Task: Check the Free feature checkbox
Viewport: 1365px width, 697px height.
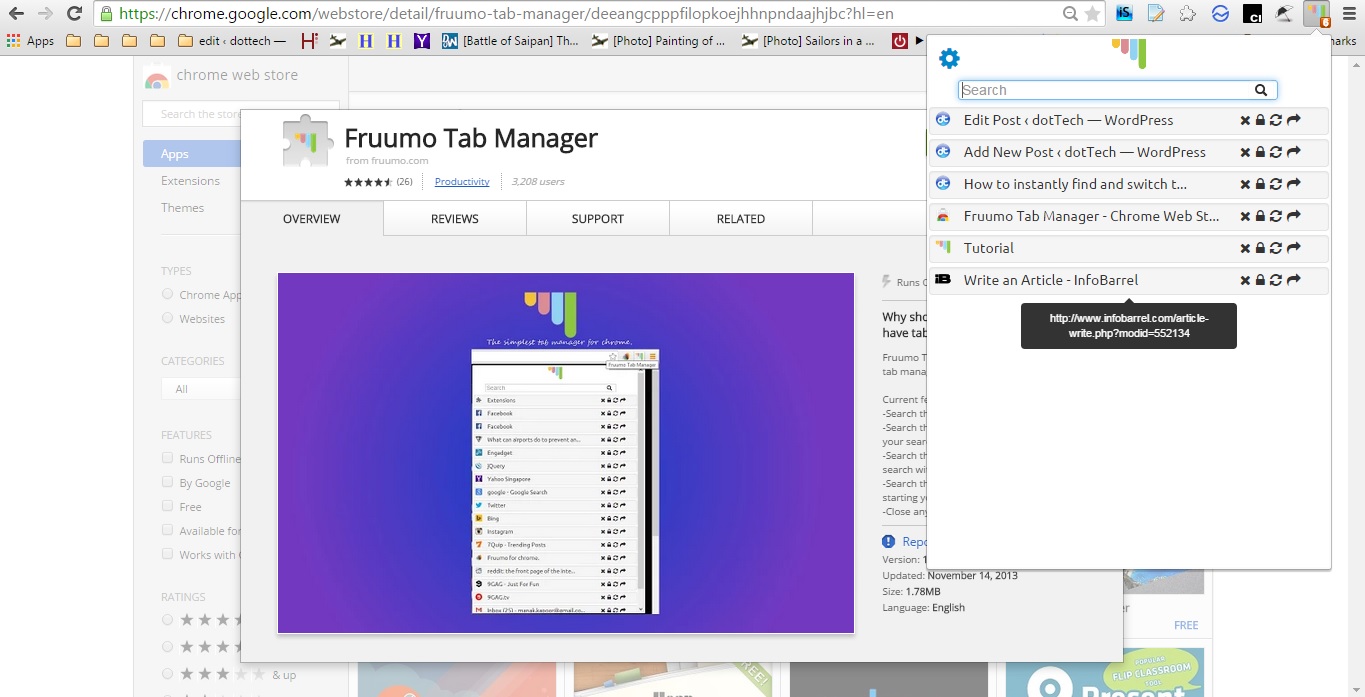Action: (x=167, y=507)
